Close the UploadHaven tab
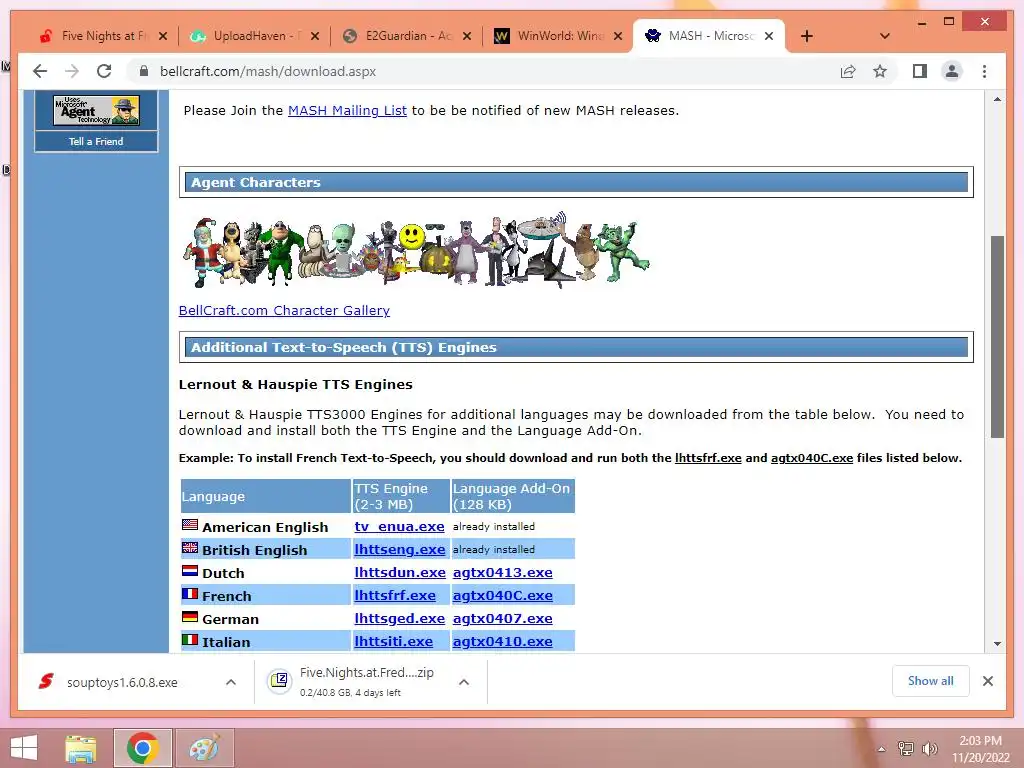1024x768 pixels. [315, 36]
